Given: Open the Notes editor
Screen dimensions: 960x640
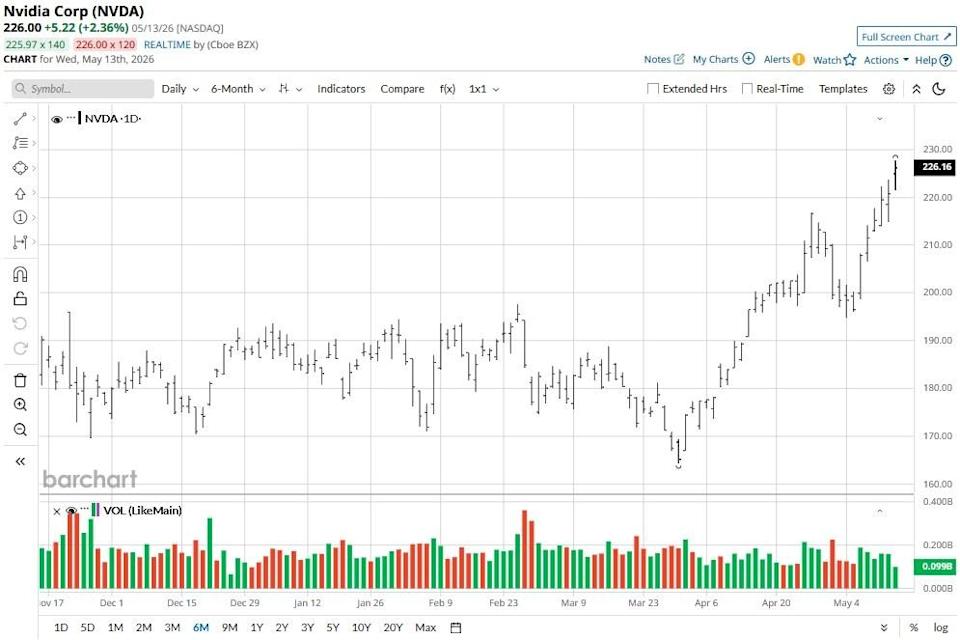Looking at the screenshot, I should pos(664,59).
